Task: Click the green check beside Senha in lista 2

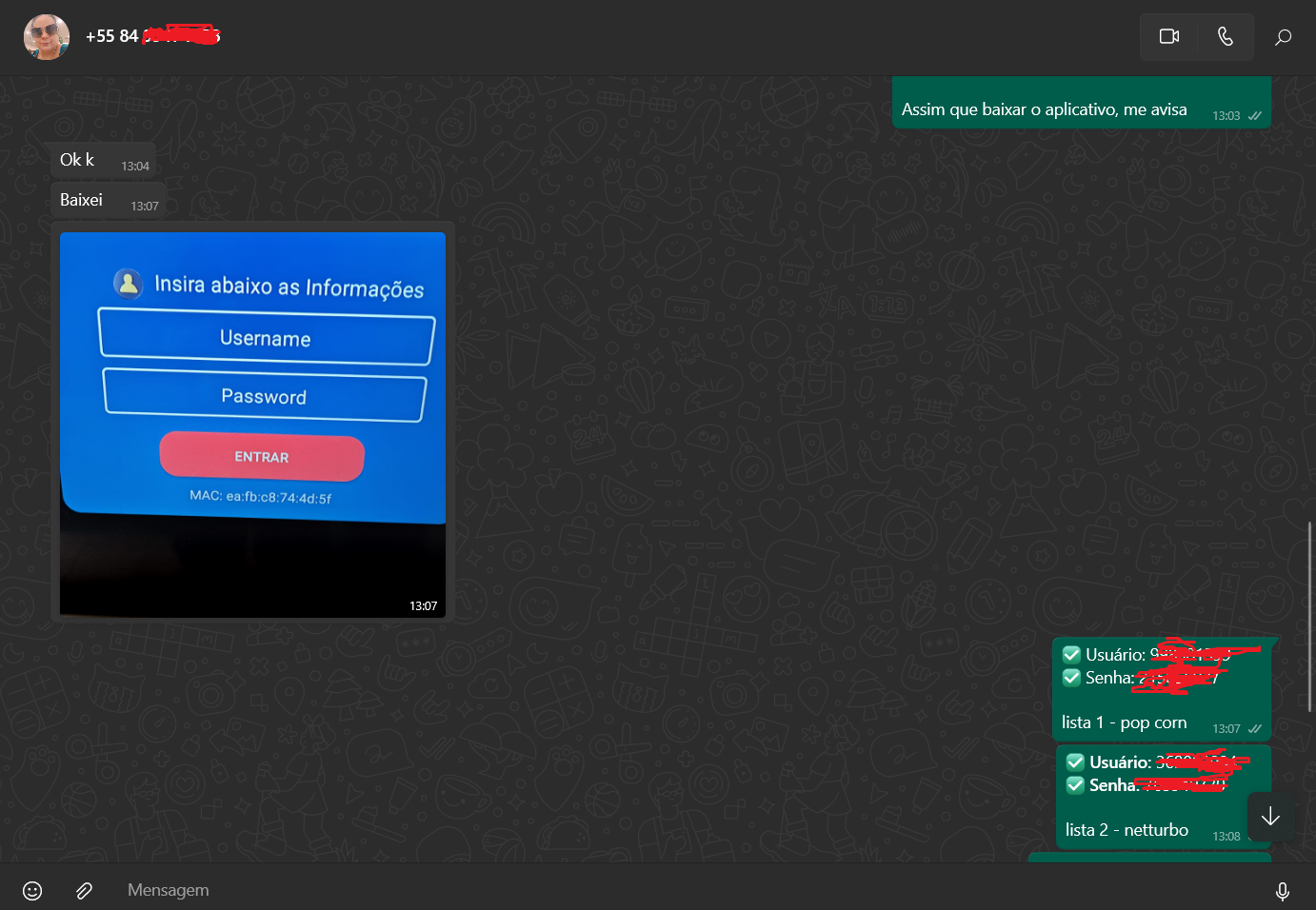Action: (1075, 784)
